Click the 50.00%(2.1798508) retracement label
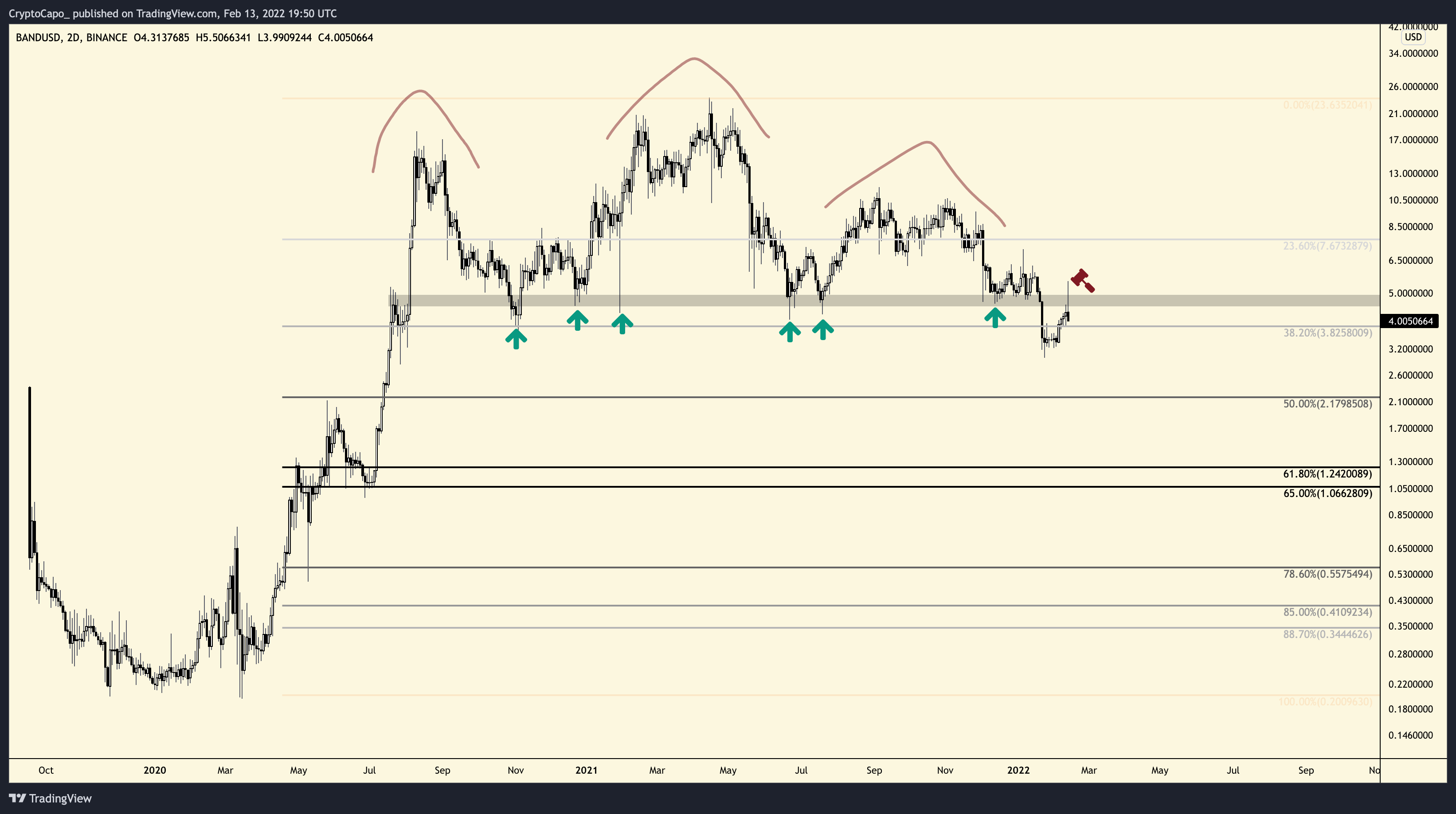Image resolution: width=1456 pixels, height=814 pixels. coord(1327,403)
